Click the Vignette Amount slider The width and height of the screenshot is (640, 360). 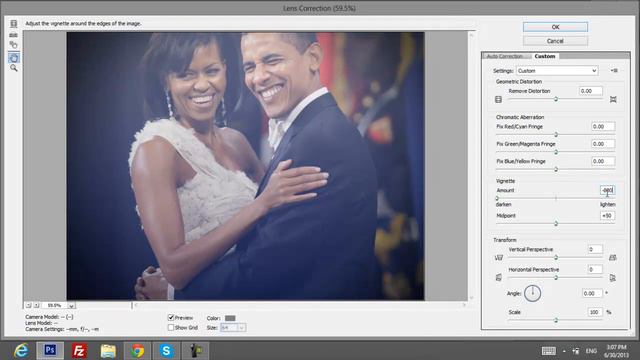pyautogui.click(x=556, y=198)
